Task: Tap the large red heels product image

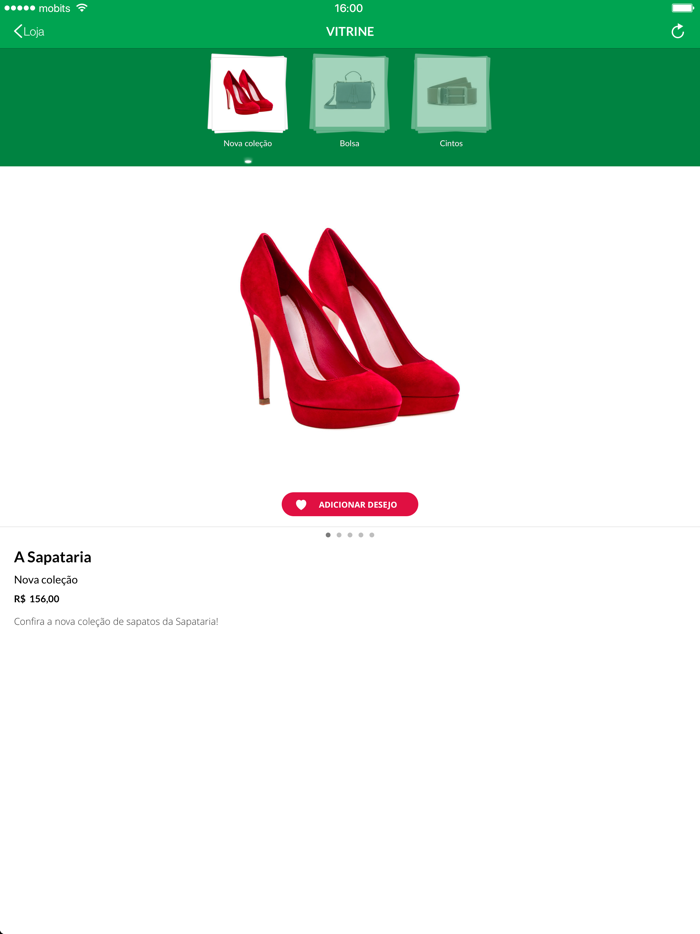Action: coord(350,328)
